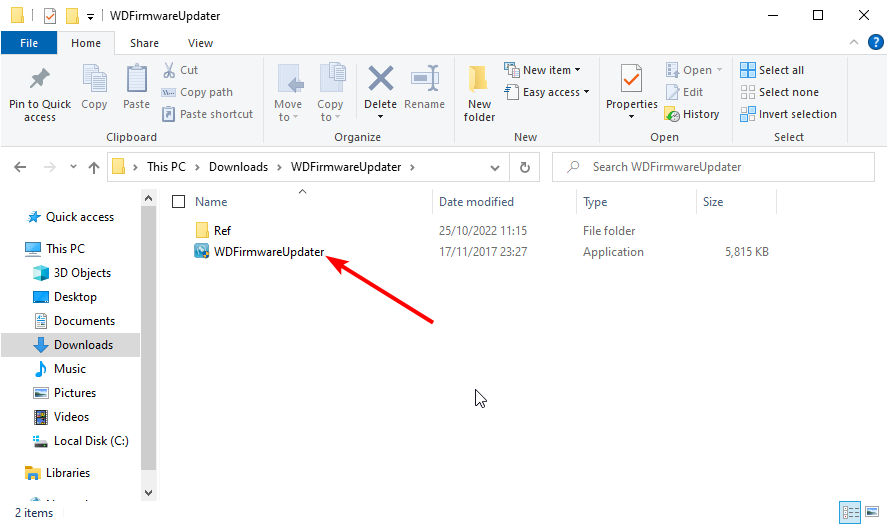Screen dimensions: 888x525
Task: Go forward with the right arrow
Action: [50, 167]
